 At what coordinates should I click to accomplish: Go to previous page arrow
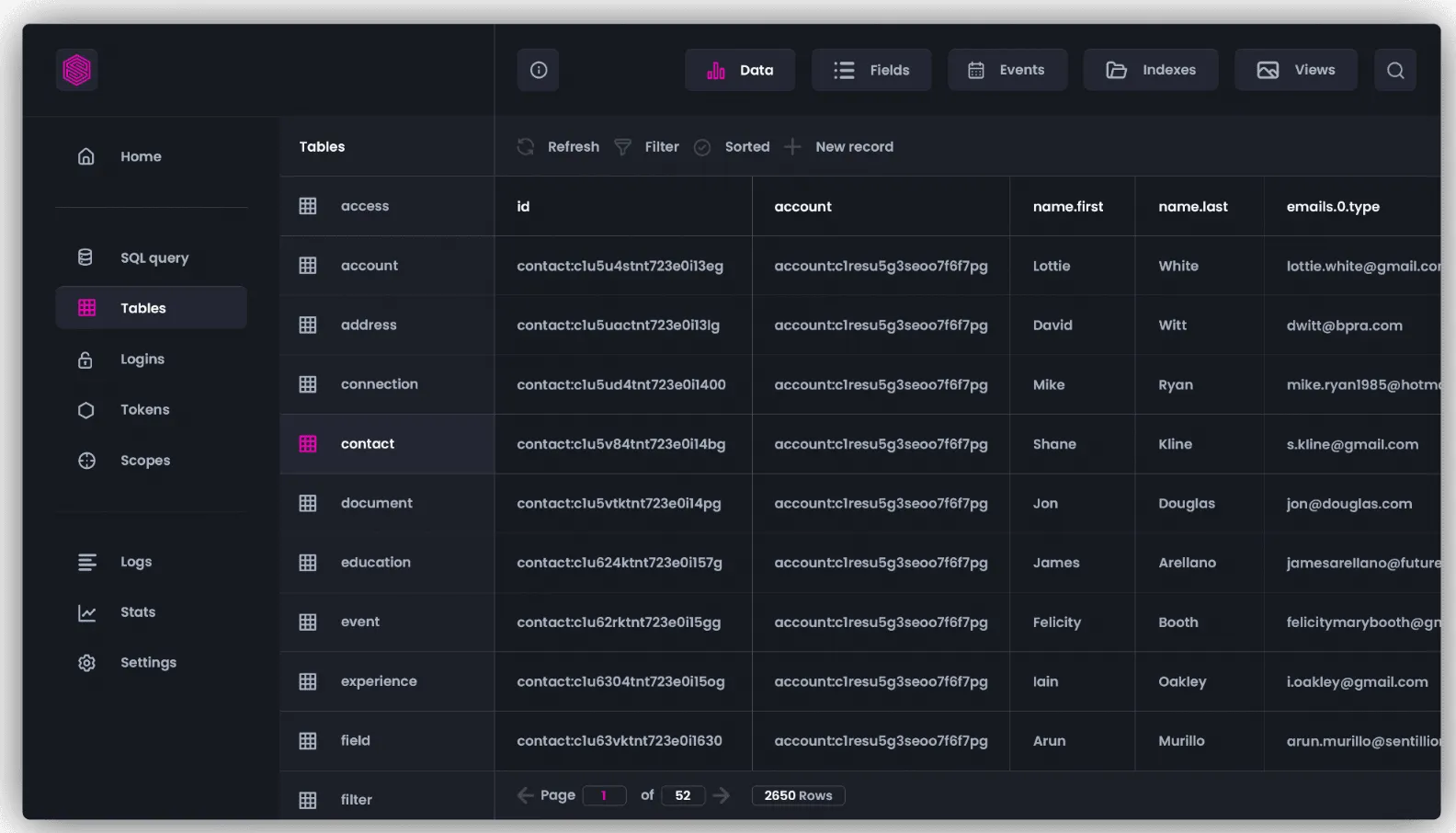click(x=525, y=795)
